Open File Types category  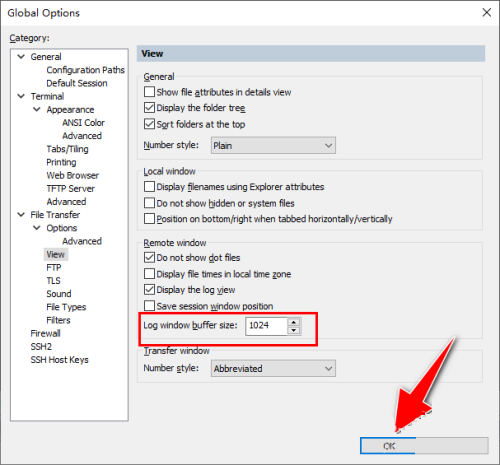[x=66, y=307]
